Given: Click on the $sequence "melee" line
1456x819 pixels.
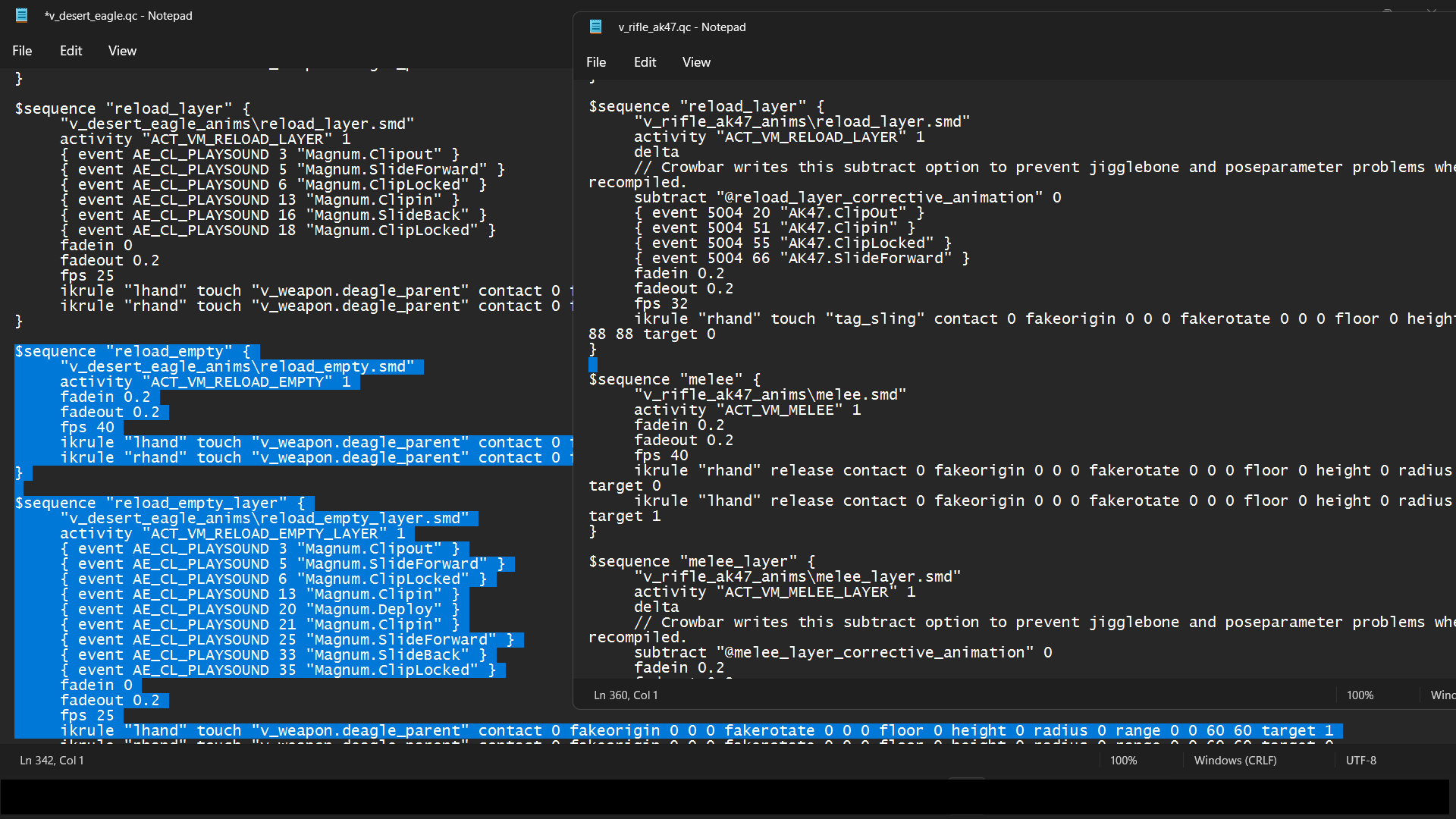Looking at the screenshot, I should pyautogui.click(x=674, y=379).
